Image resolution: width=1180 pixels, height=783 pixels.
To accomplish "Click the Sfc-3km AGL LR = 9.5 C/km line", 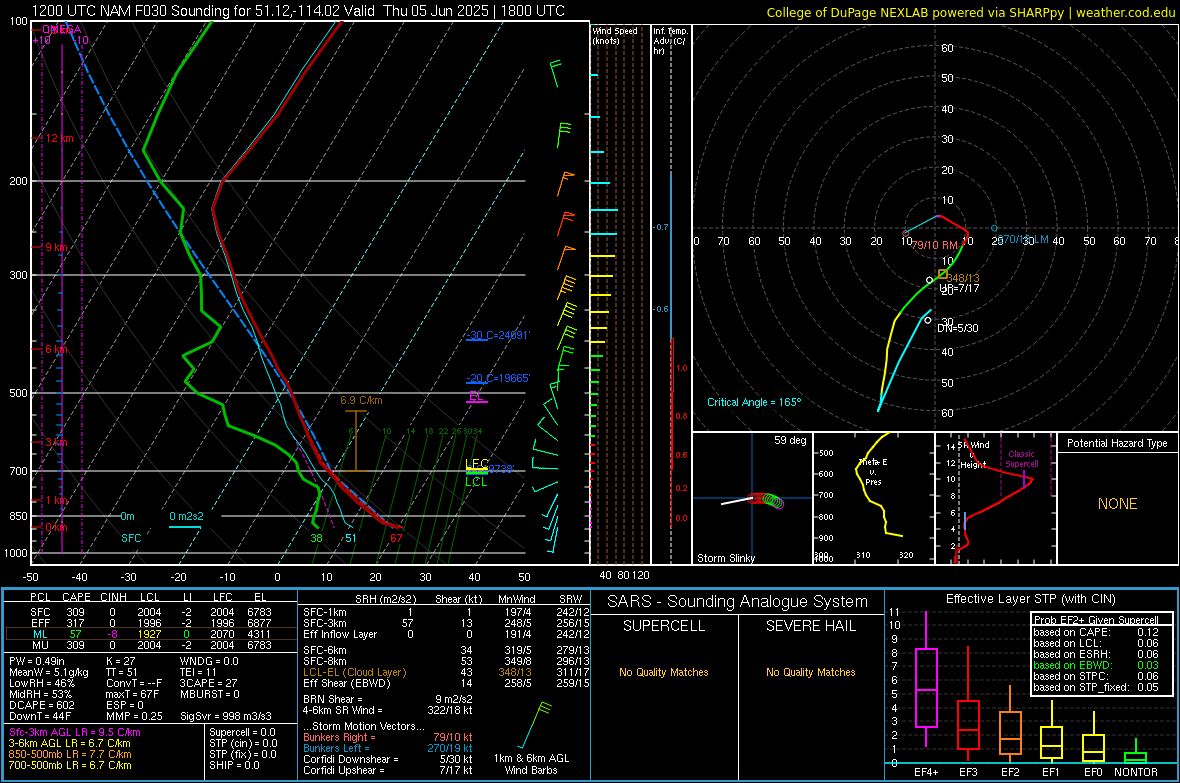I will click(75, 732).
